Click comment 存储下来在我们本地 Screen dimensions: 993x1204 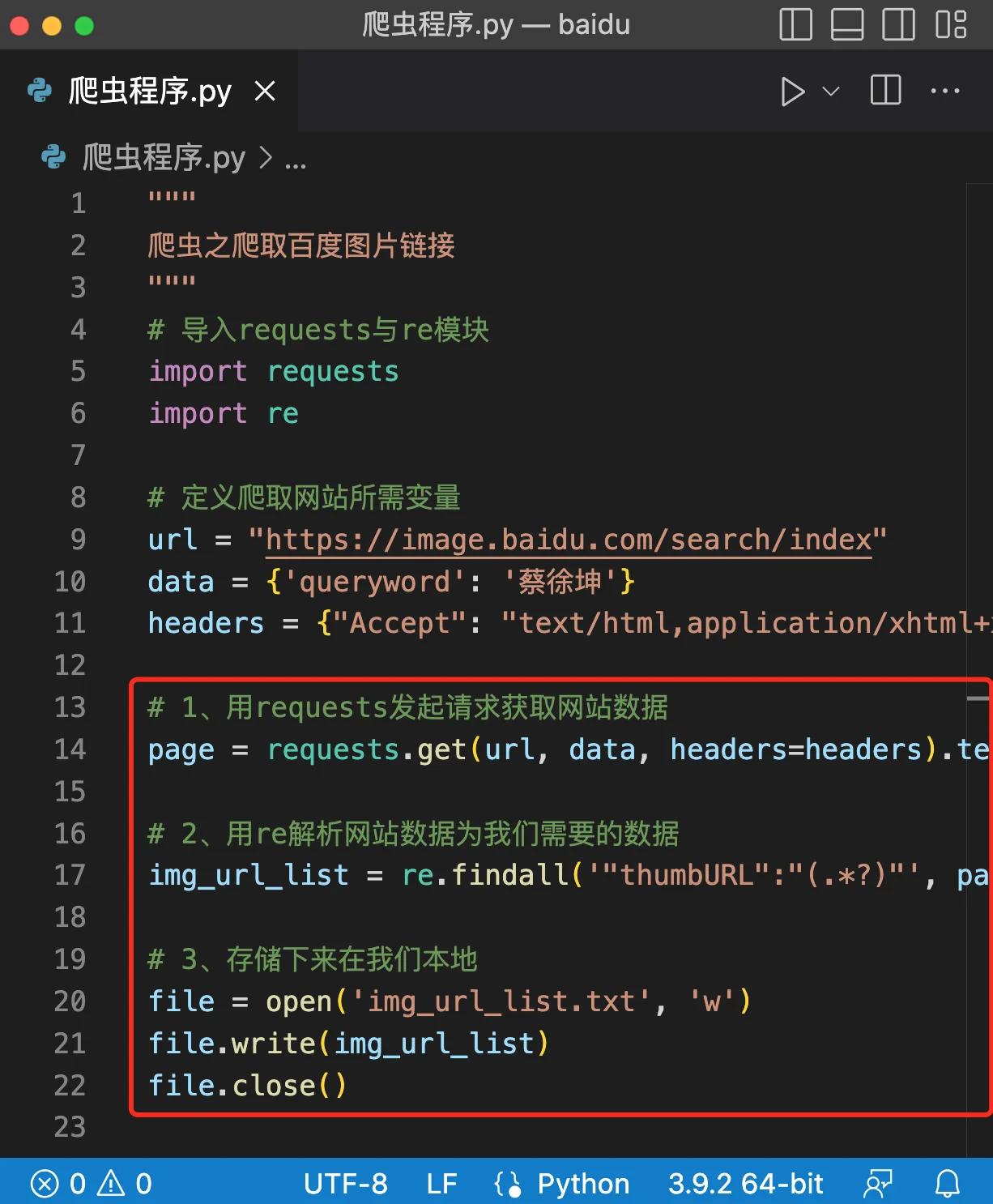coord(313,959)
